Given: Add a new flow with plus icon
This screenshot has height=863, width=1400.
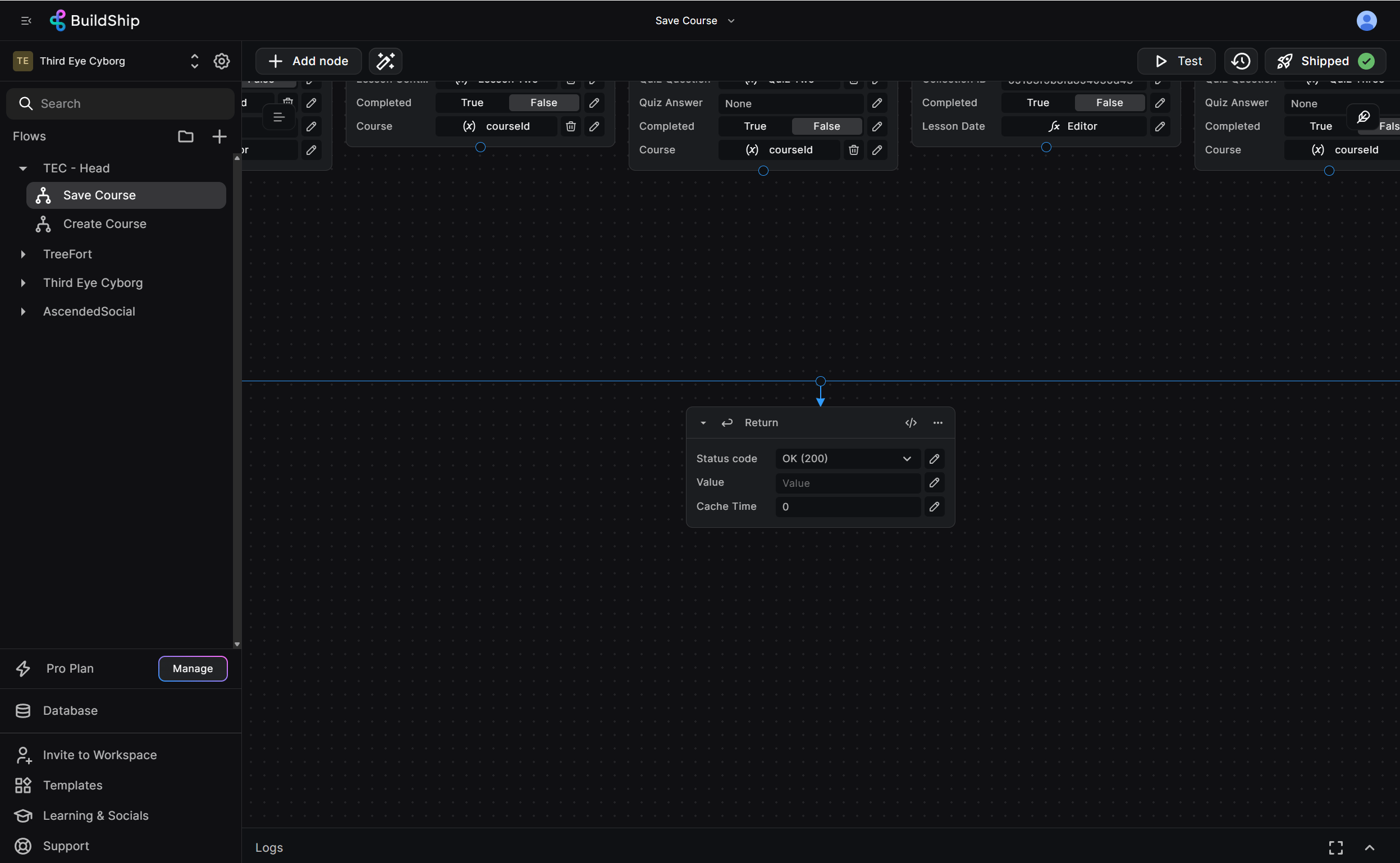Looking at the screenshot, I should [219, 136].
